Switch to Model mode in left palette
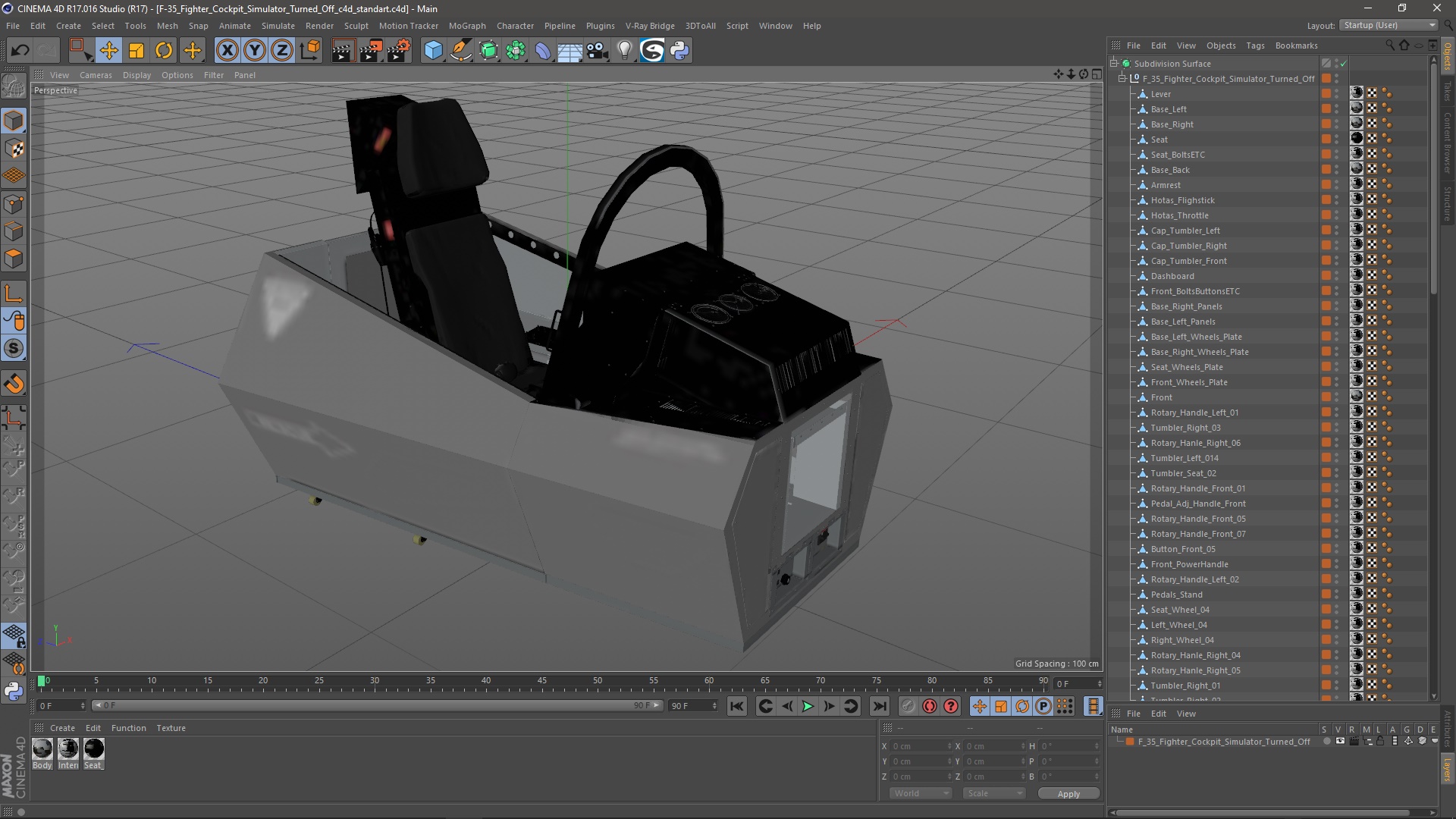This screenshot has height=819, width=1456. pos(14,121)
